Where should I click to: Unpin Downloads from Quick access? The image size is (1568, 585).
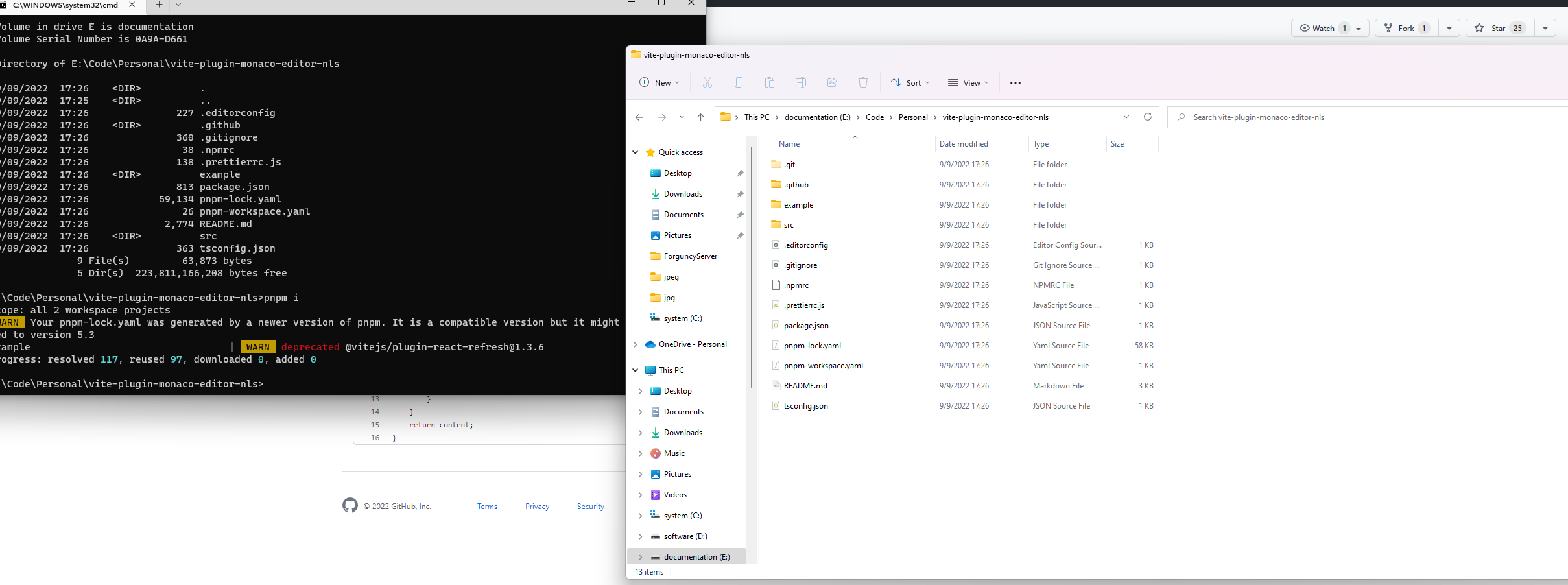point(739,193)
